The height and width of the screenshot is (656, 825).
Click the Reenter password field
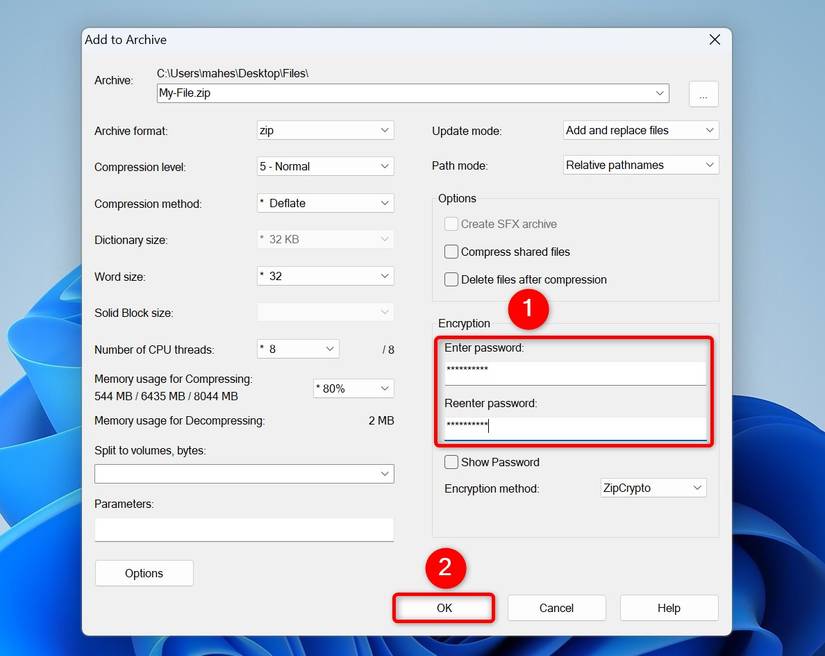point(575,428)
